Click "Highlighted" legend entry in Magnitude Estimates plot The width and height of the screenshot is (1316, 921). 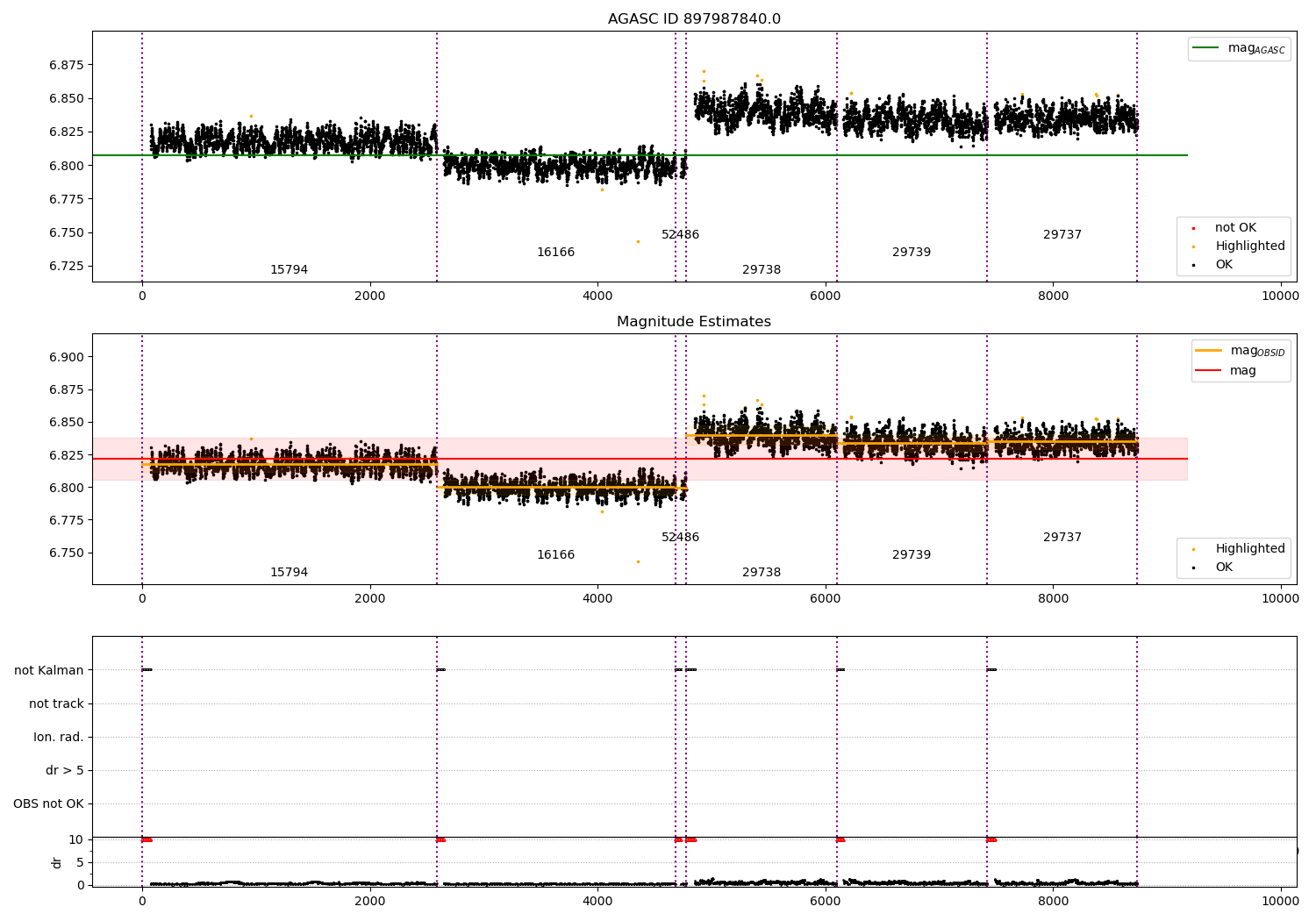point(1250,549)
